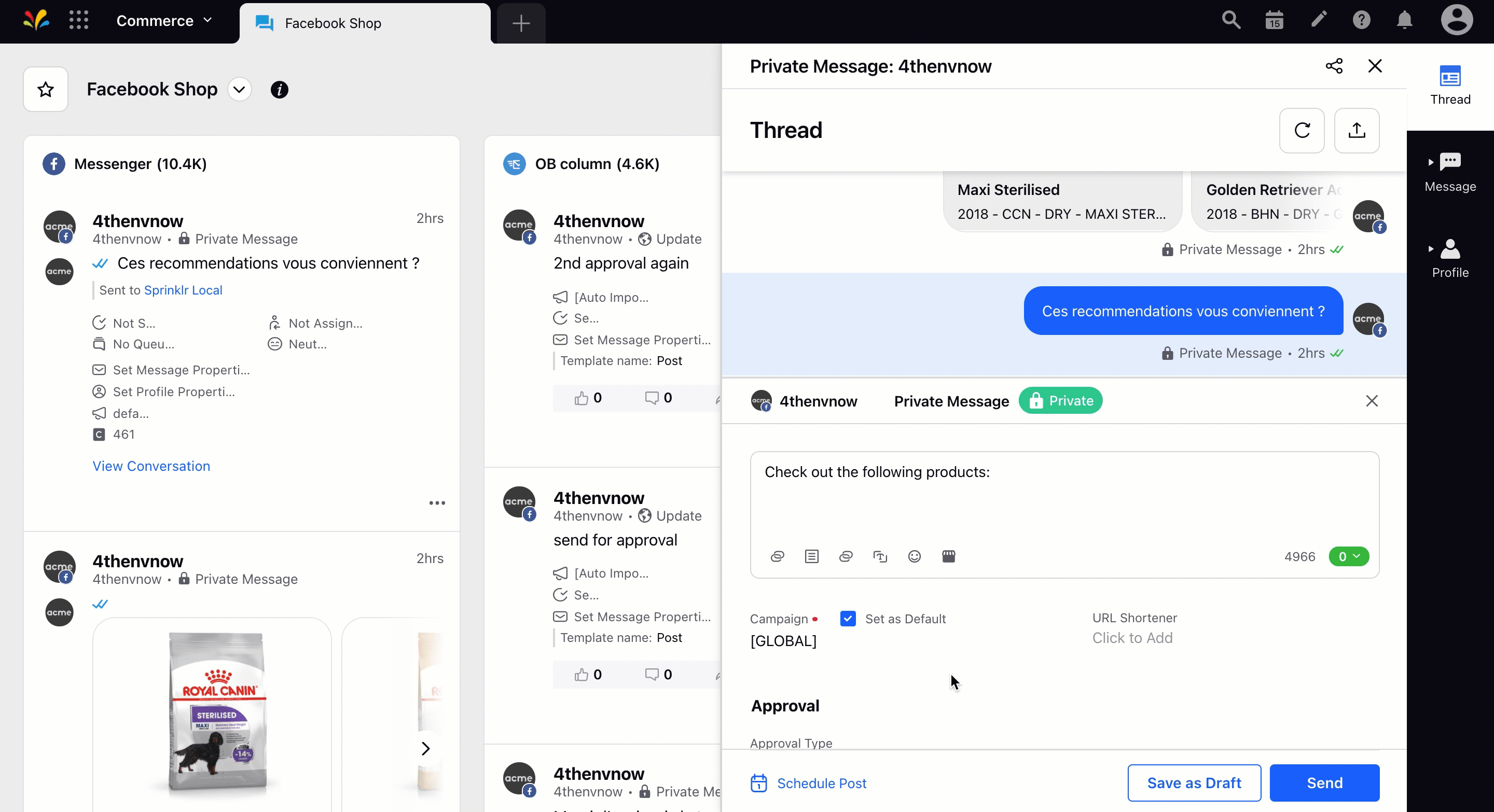Insert emoji in the reply box
The height and width of the screenshot is (812, 1494).
(x=914, y=556)
